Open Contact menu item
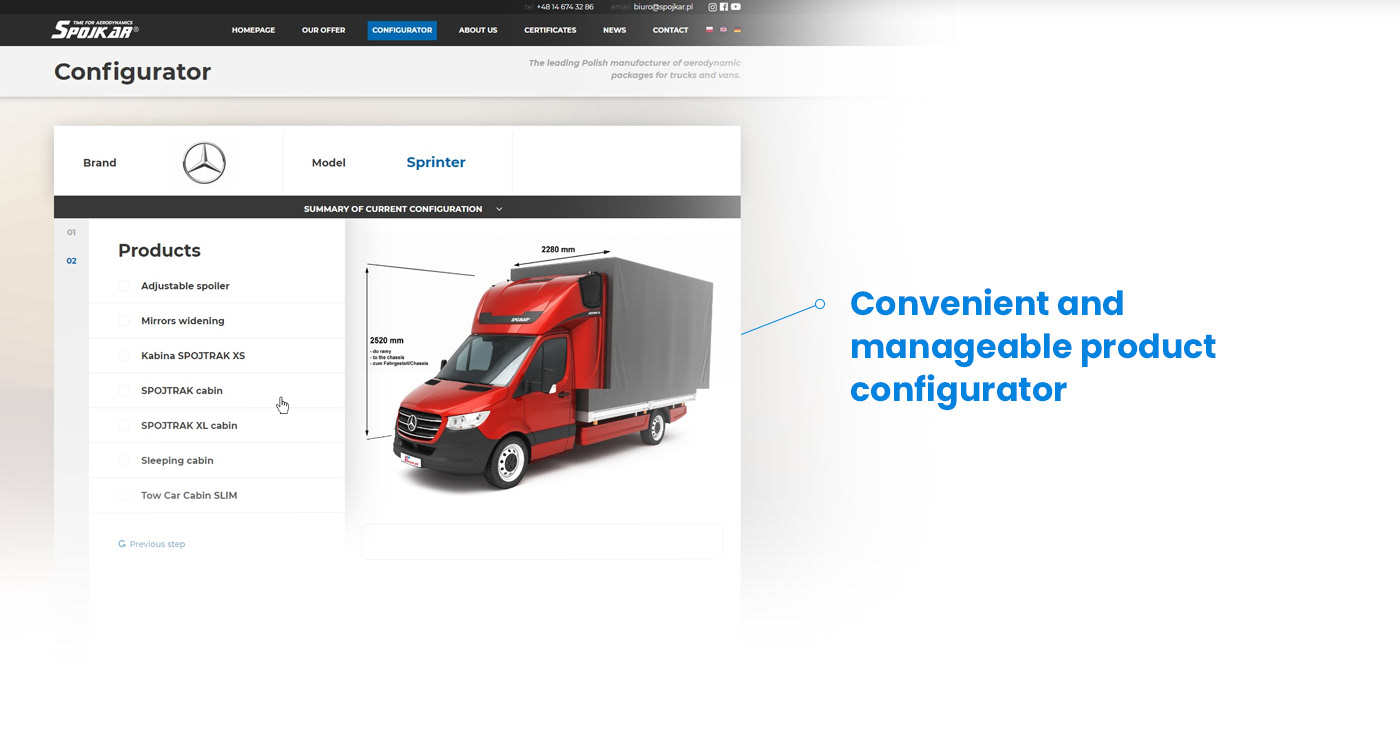The height and width of the screenshot is (749, 1400). pos(670,30)
